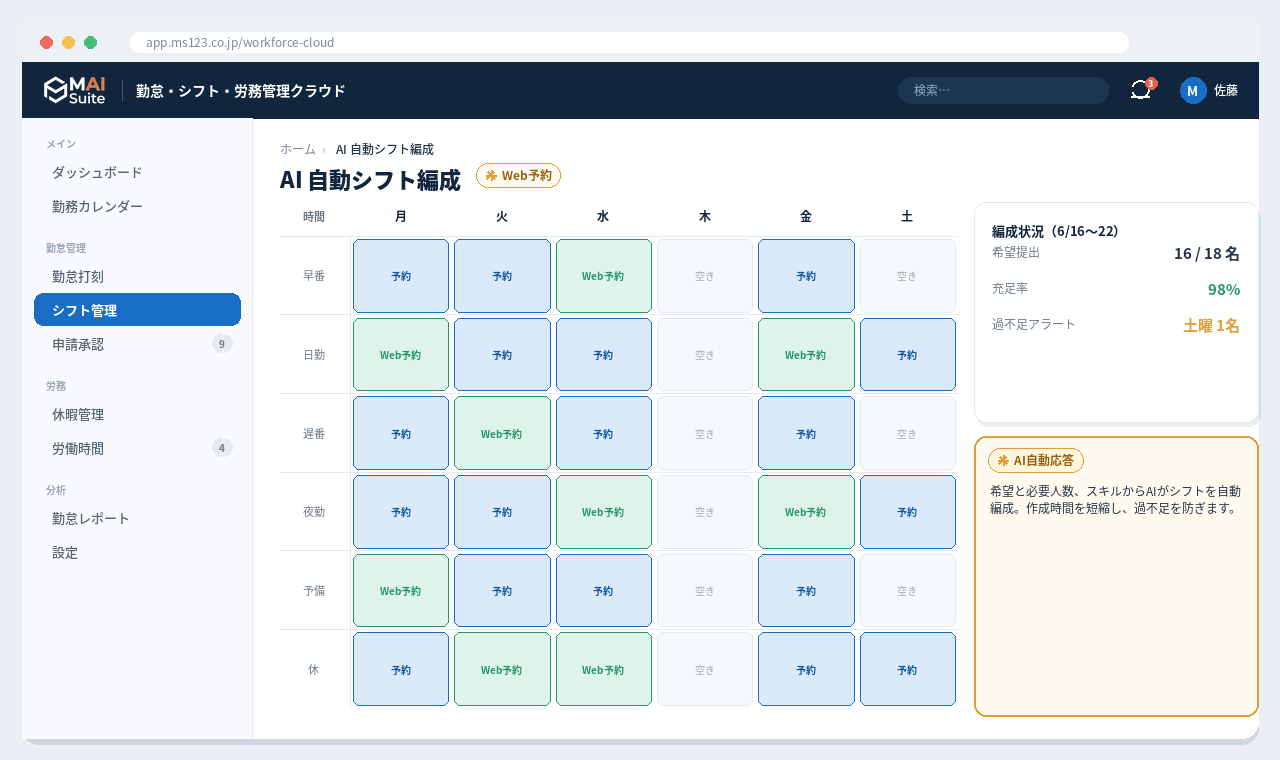Select the 早番 Monday 予約 cell
The image size is (1280, 760).
[x=401, y=276]
